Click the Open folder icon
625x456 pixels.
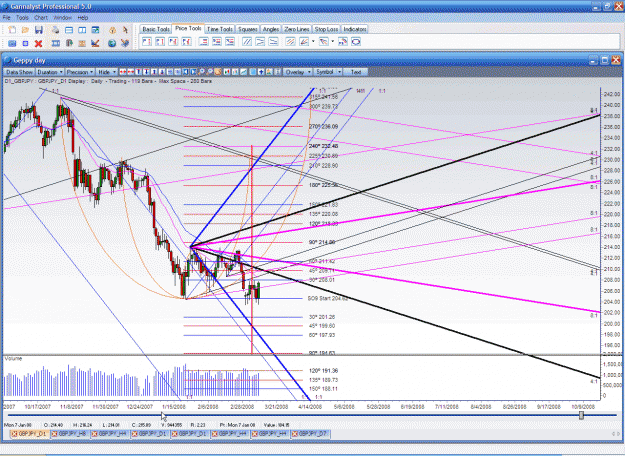point(26,30)
